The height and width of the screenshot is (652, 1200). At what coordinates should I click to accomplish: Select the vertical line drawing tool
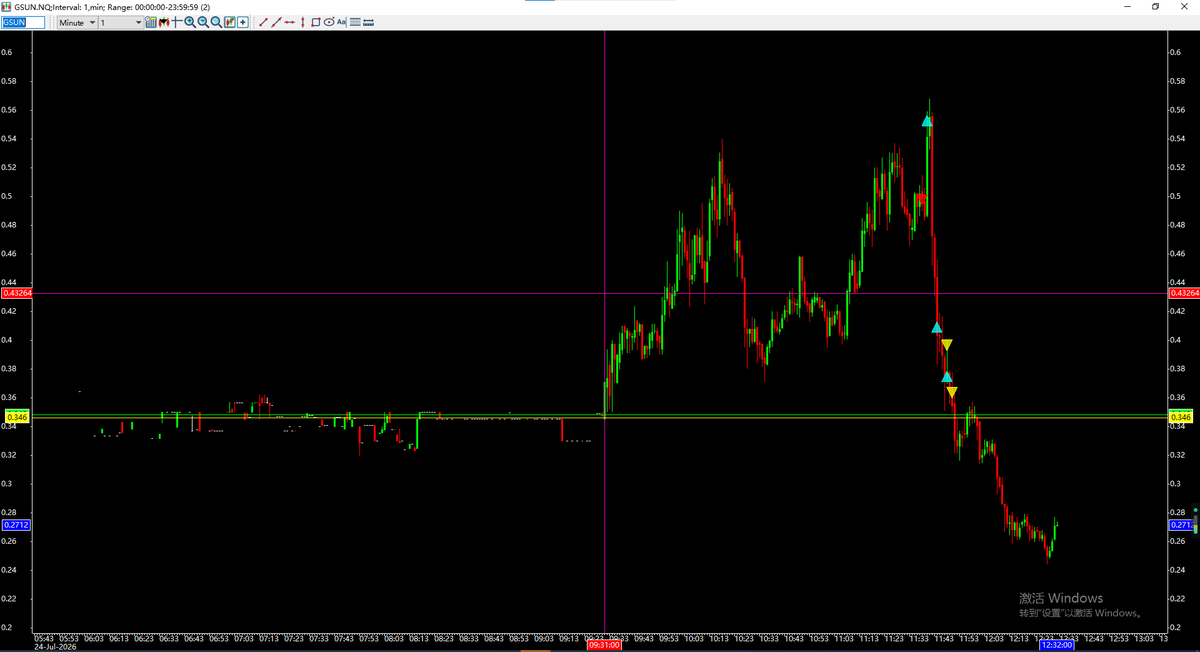click(x=303, y=22)
